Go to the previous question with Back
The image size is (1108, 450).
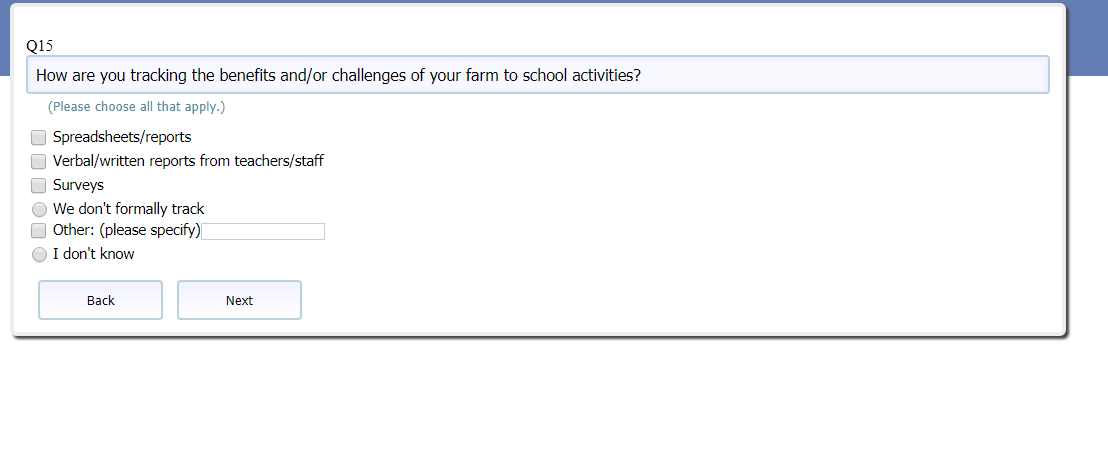click(100, 300)
